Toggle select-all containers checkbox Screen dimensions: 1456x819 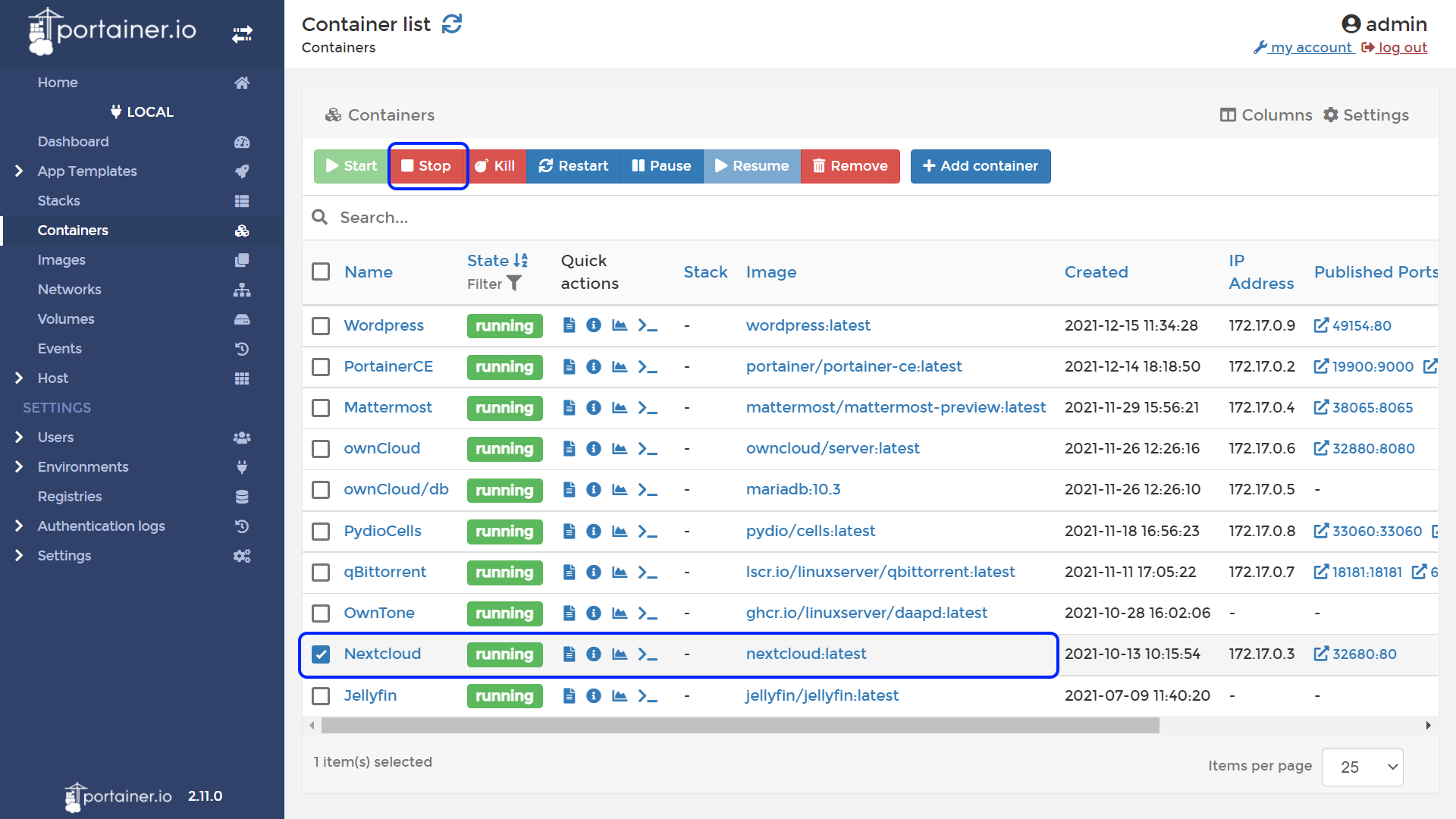[321, 271]
